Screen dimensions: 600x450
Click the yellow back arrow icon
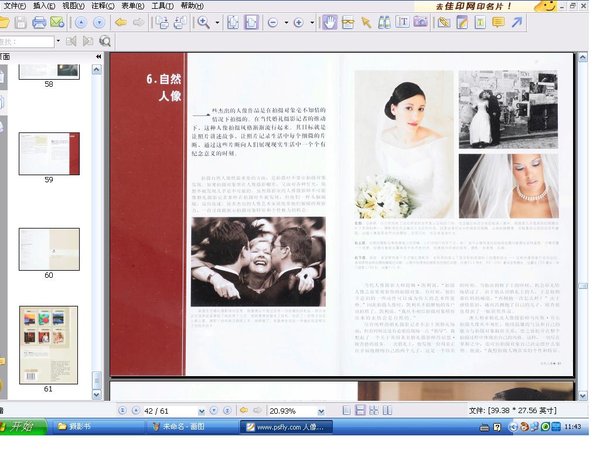tap(121, 22)
